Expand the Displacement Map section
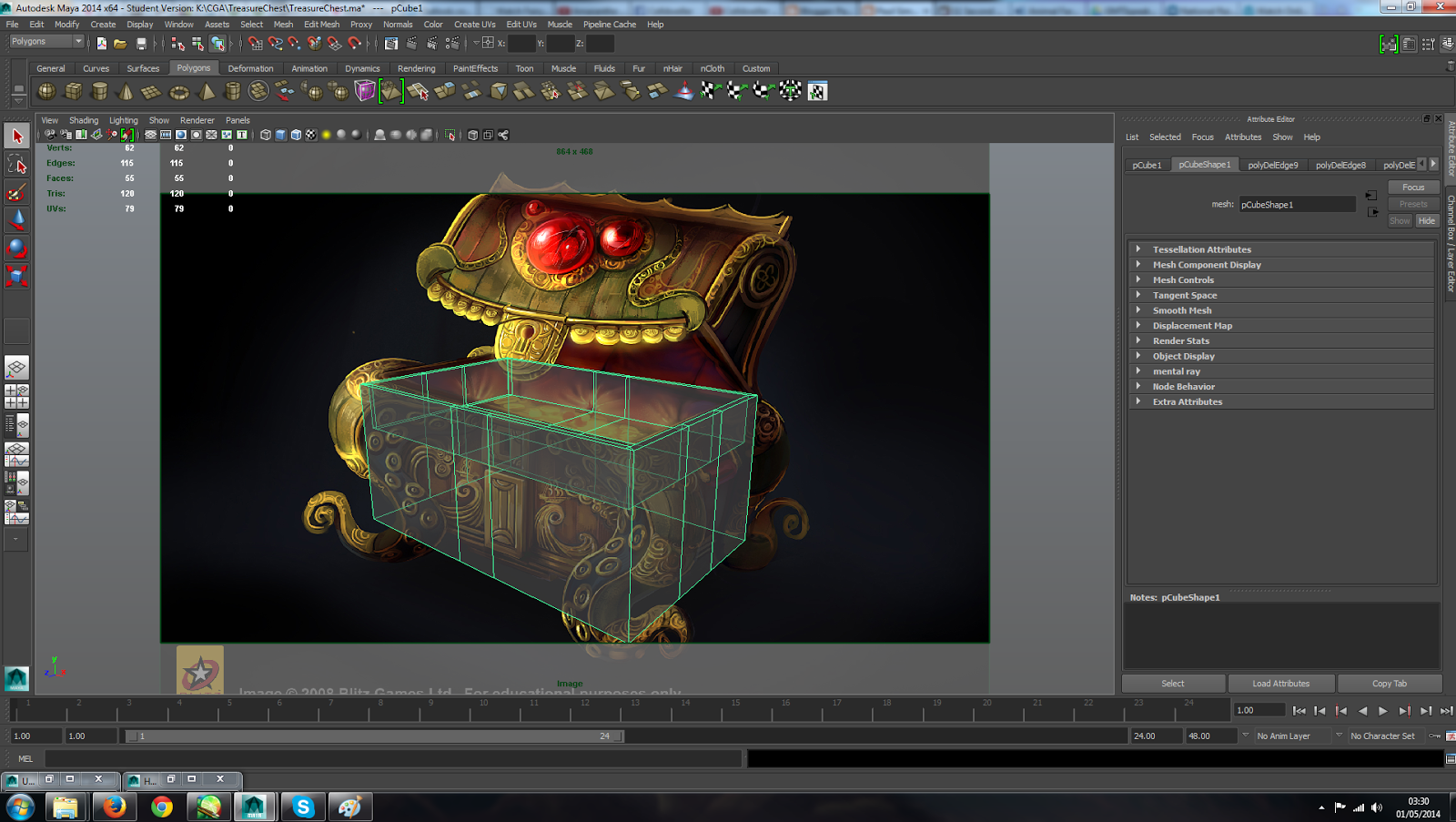The width and height of the screenshot is (1456, 822). 1280,326
